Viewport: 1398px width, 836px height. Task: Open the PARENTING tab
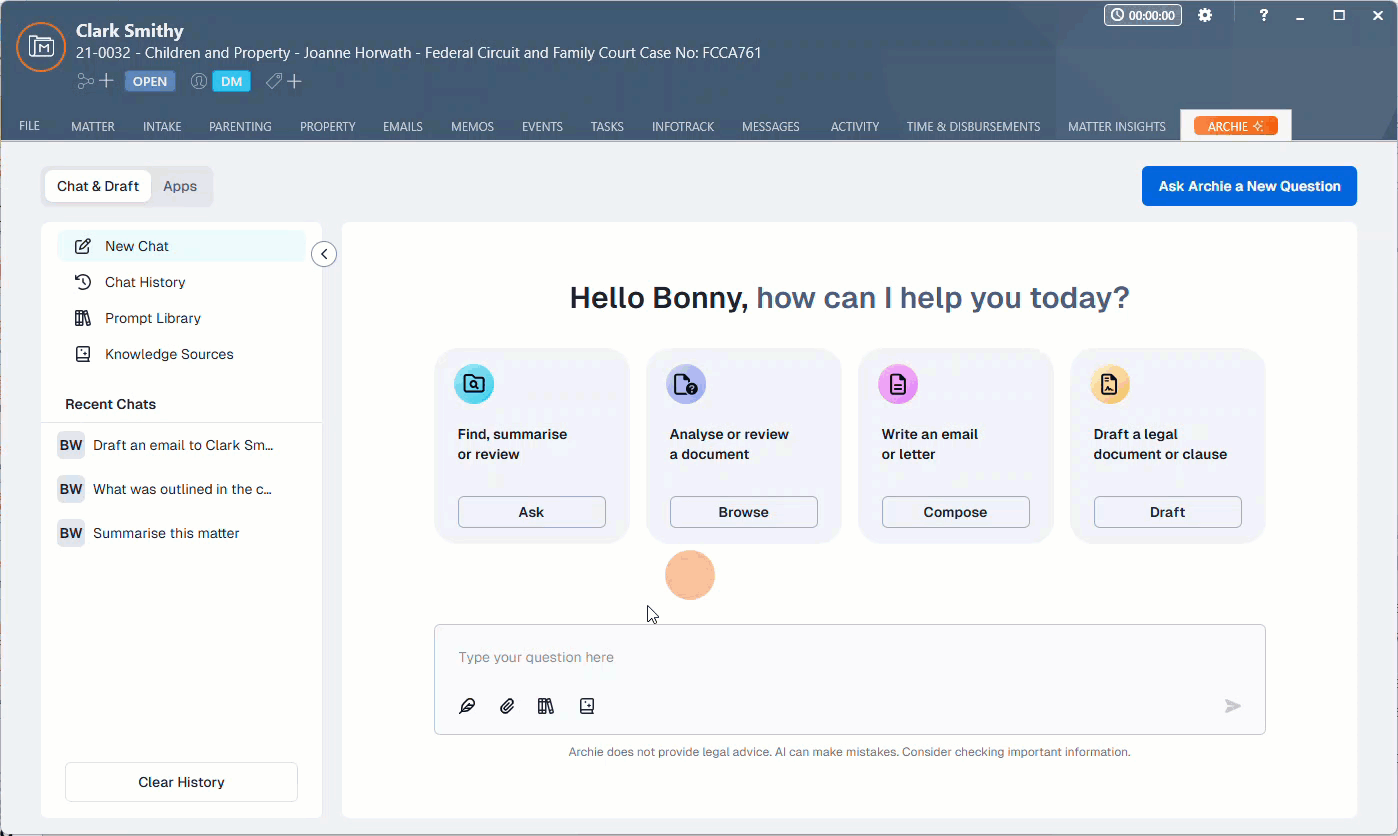pyautogui.click(x=240, y=127)
